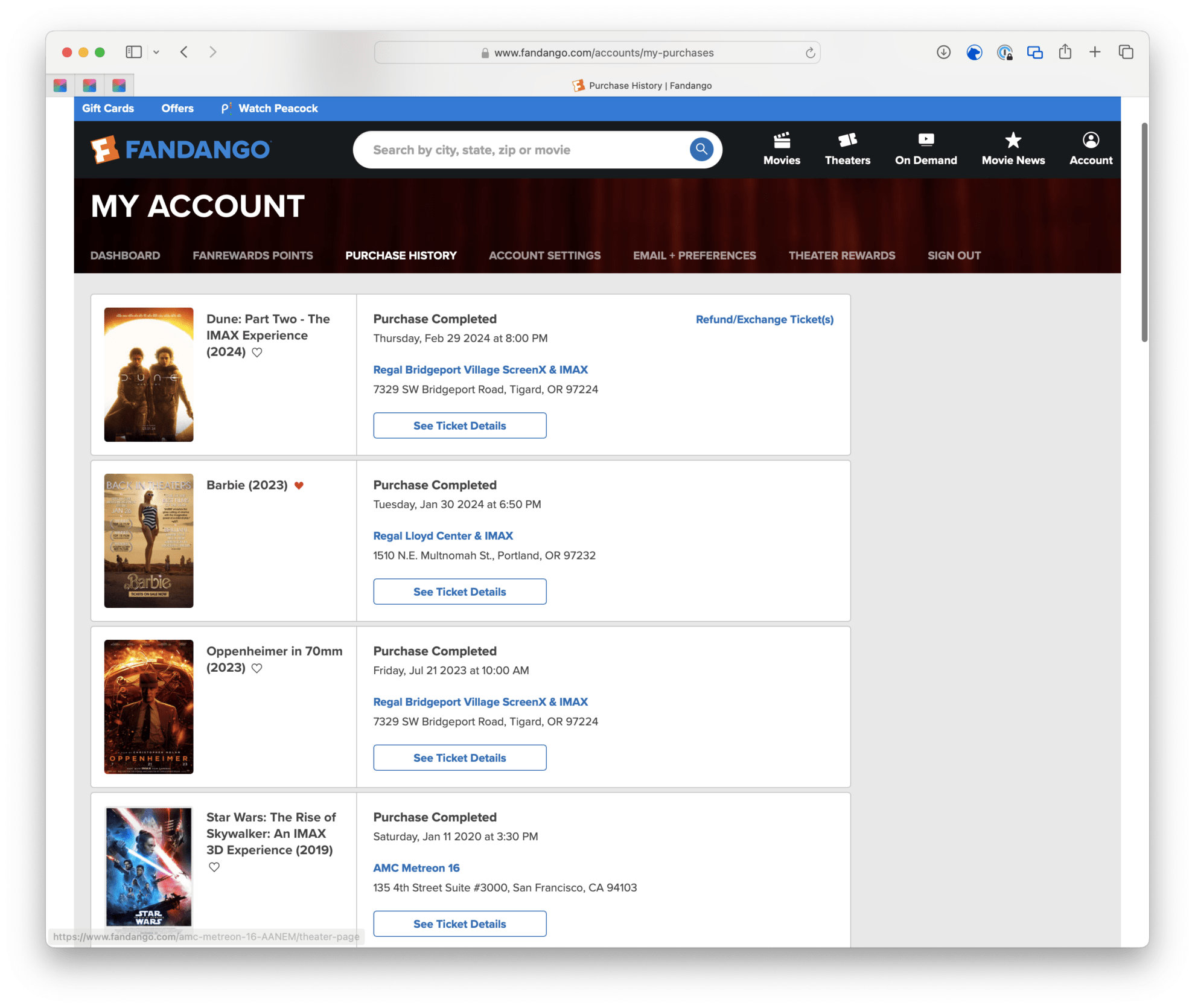Image resolution: width=1195 pixels, height=1008 pixels.
Task: Open Safari's share icon
Action: (1065, 52)
